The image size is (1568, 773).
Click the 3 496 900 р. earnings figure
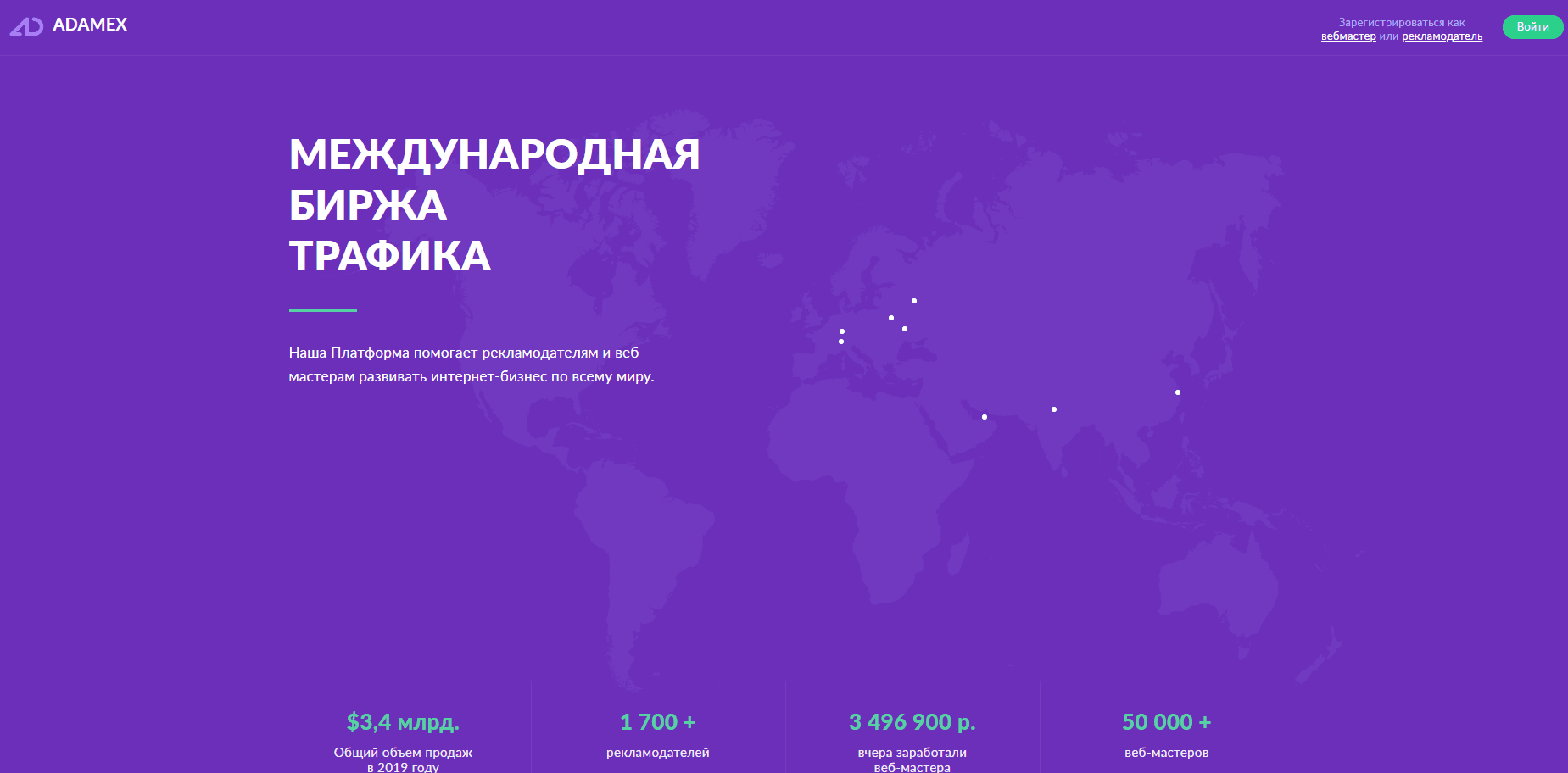coord(912,722)
